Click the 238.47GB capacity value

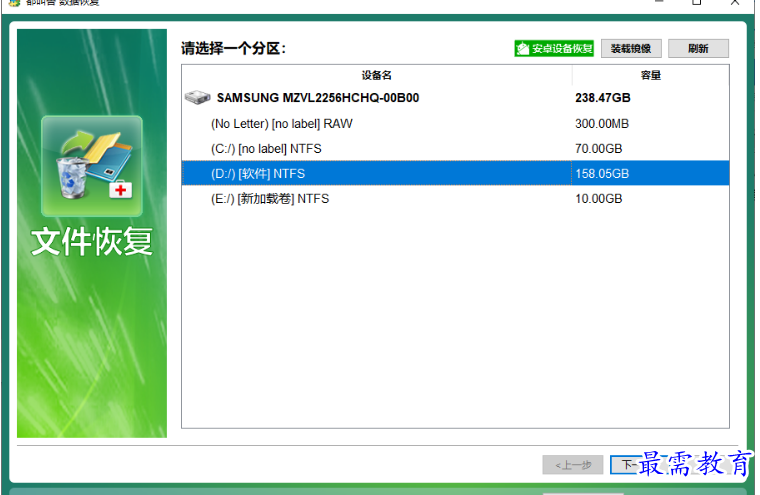tap(602, 98)
